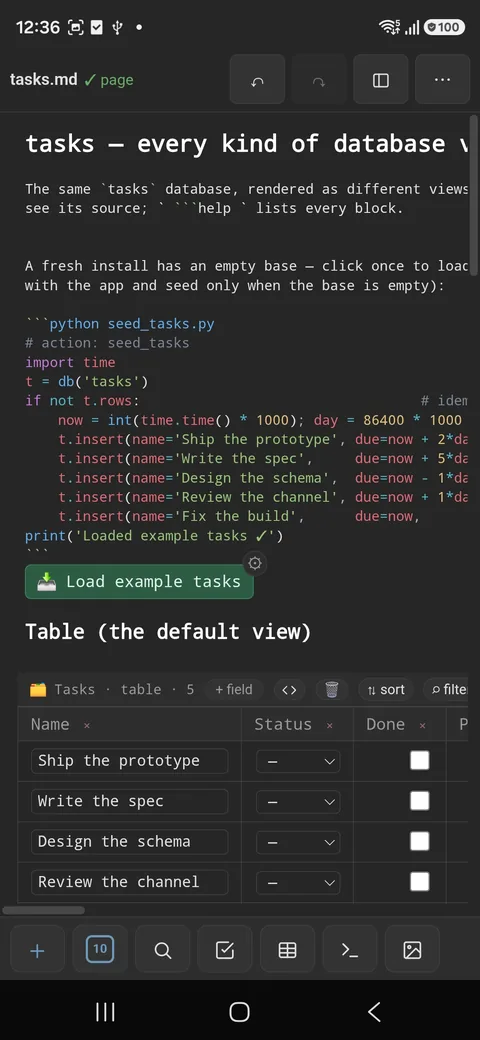Click the undo arrow button

(x=257, y=80)
